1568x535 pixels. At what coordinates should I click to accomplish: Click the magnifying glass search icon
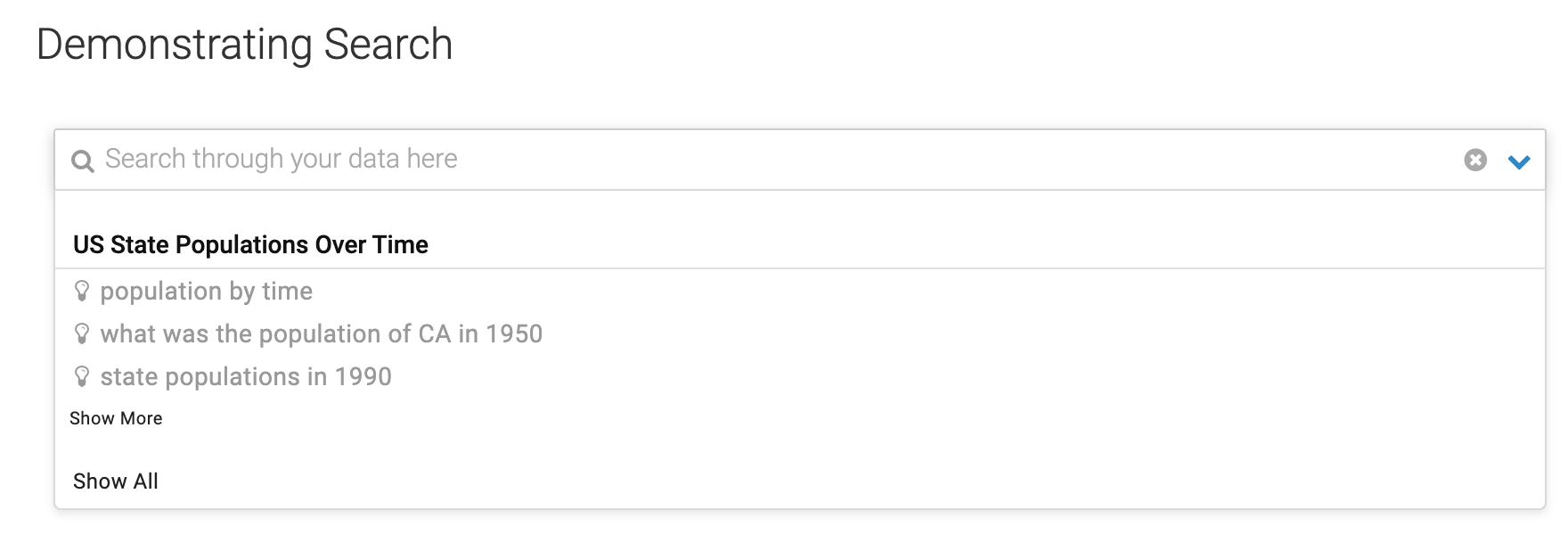pyautogui.click(x=83, y=160)
